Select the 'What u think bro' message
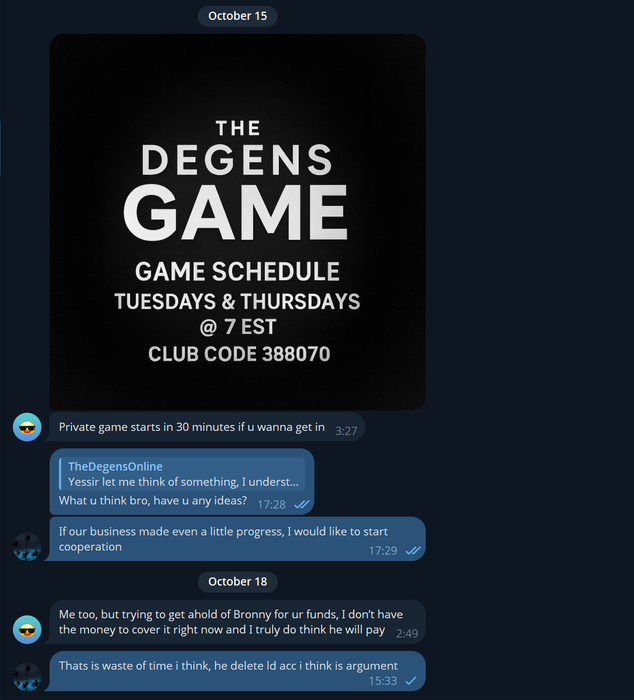 182,482
